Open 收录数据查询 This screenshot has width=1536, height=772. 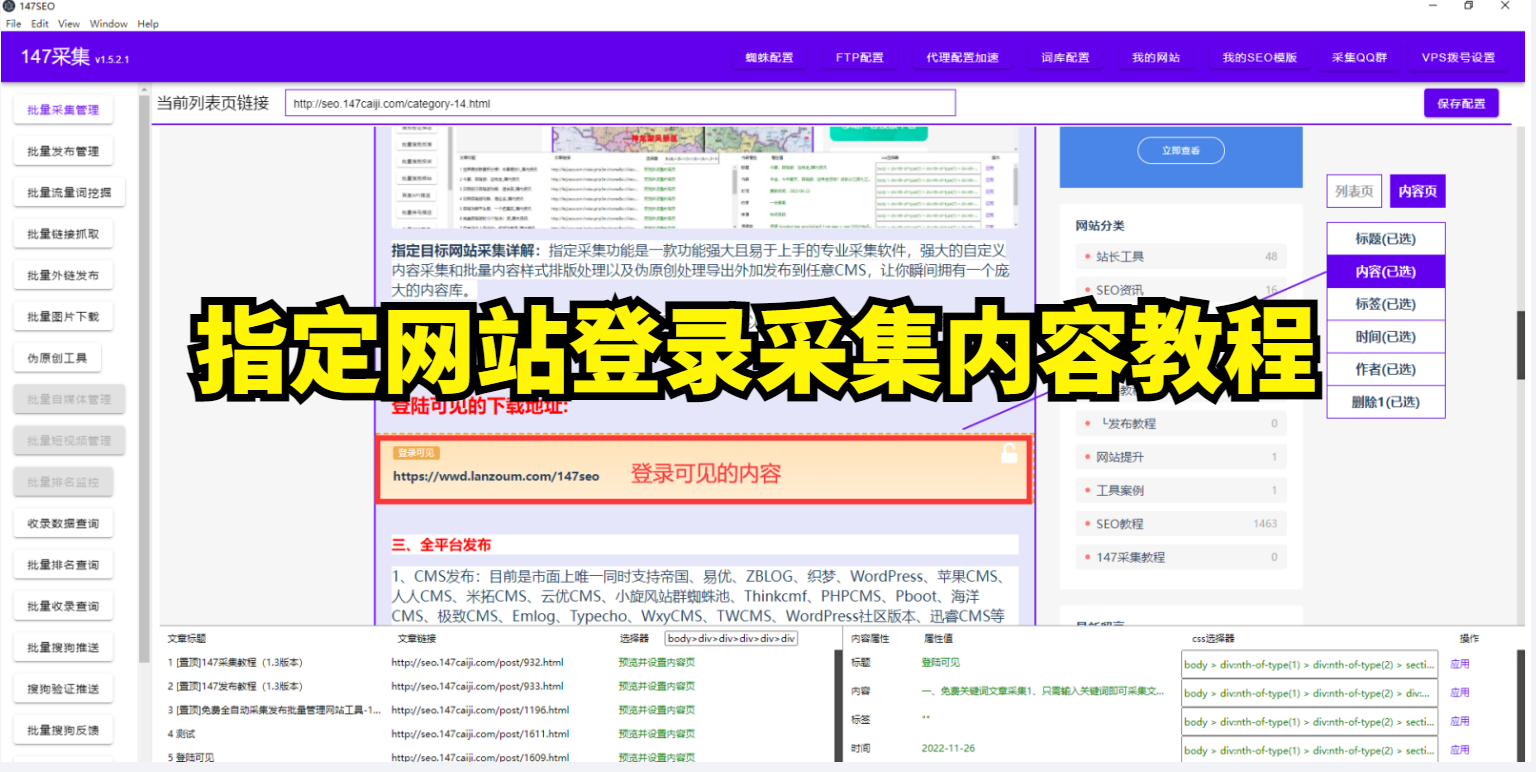click(x=63, y=523)
